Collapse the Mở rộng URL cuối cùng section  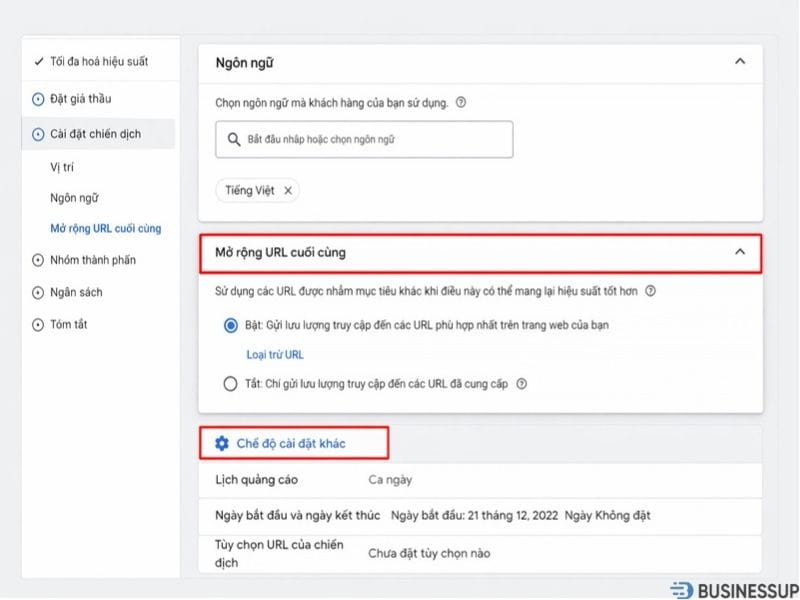pos(740,252)
